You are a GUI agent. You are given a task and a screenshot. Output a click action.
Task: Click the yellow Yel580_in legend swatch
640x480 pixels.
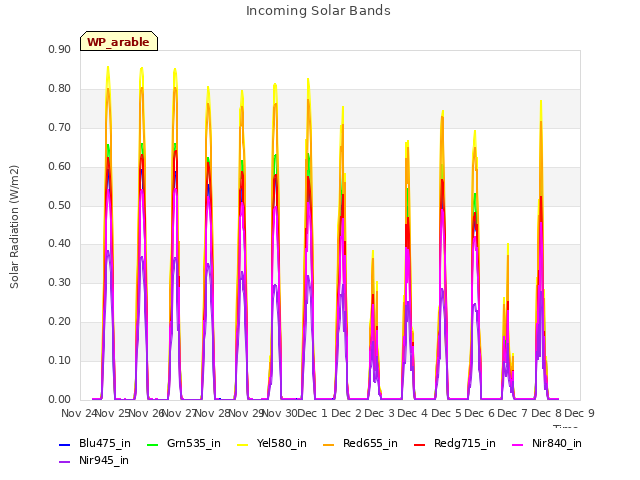point(242,444)
